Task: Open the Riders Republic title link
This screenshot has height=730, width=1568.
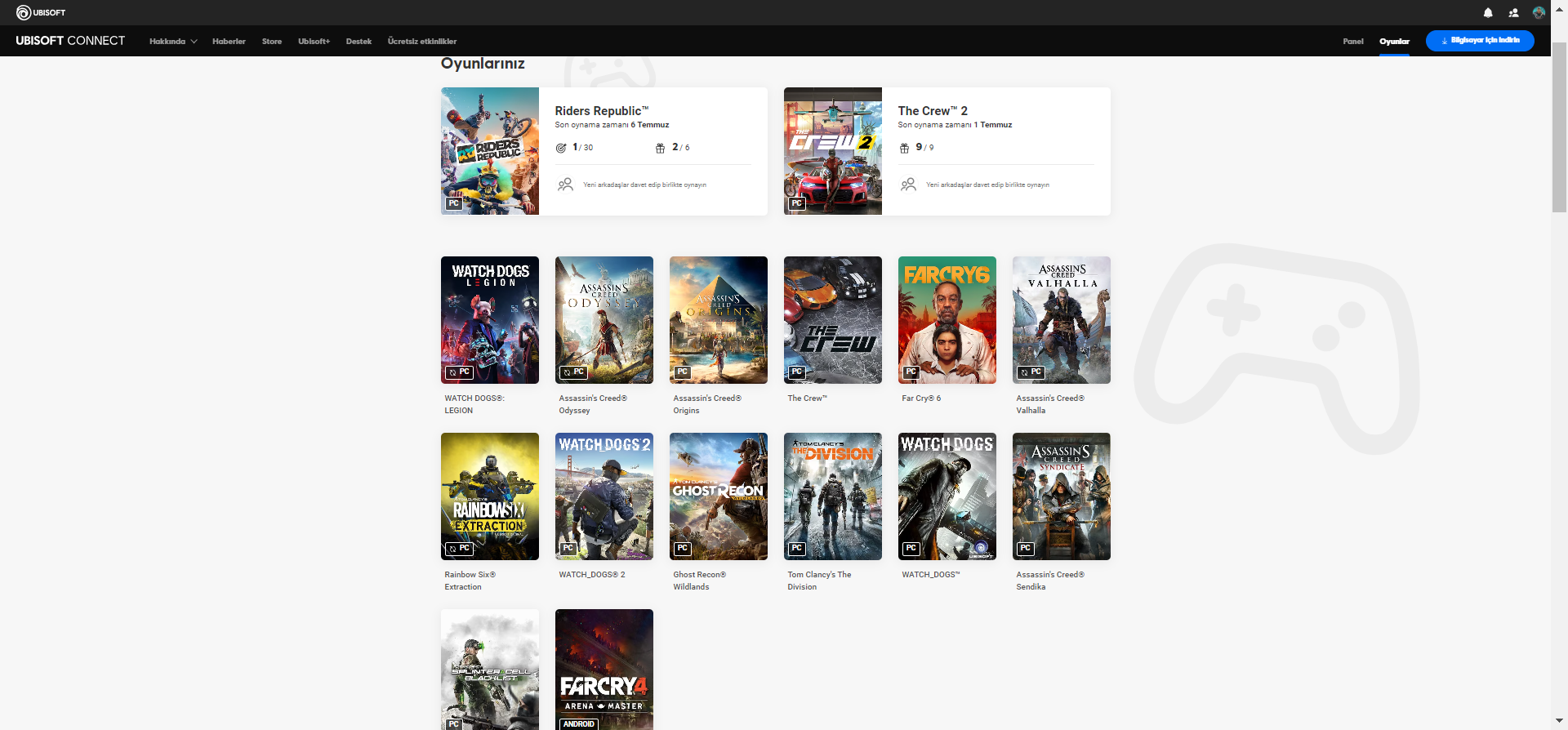Action: (602, 111)
